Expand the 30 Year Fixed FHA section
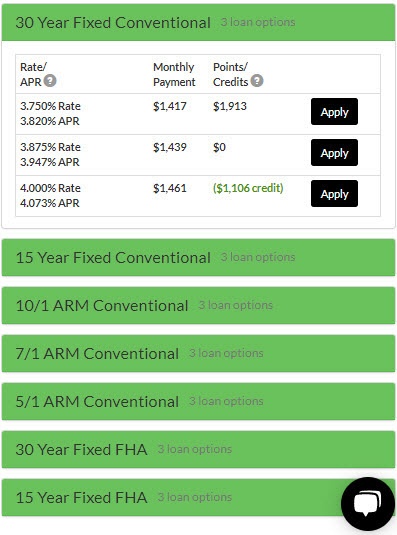The image size is (397, 535). click(198, 449)
